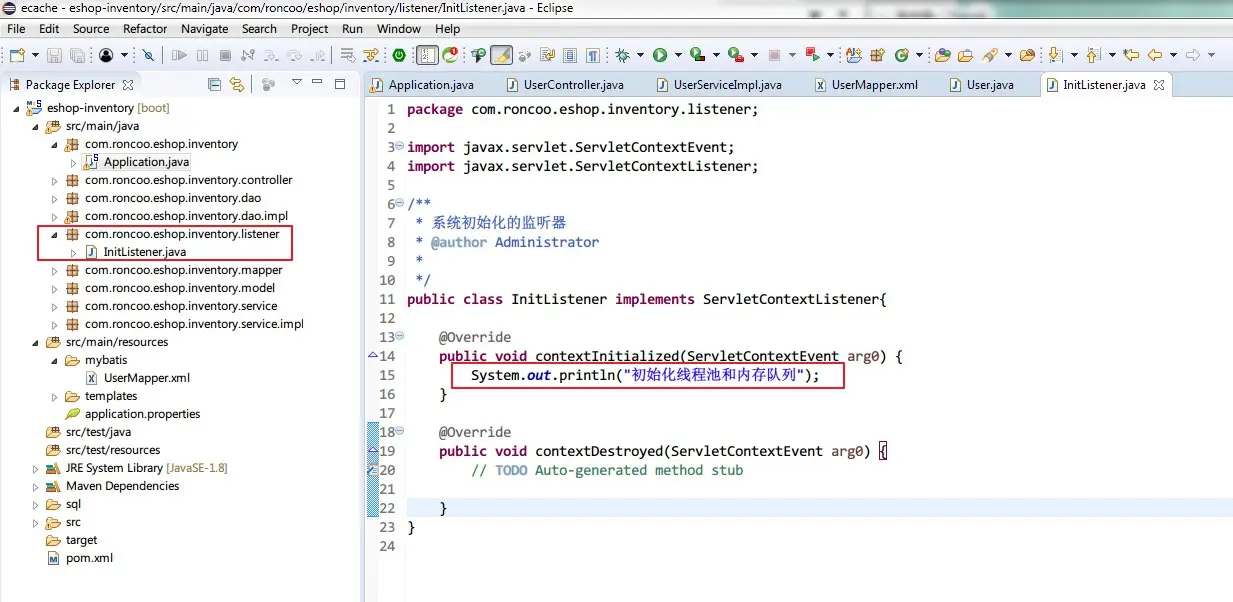Open the New Java Class dropdown arrow

pos(919,55)
